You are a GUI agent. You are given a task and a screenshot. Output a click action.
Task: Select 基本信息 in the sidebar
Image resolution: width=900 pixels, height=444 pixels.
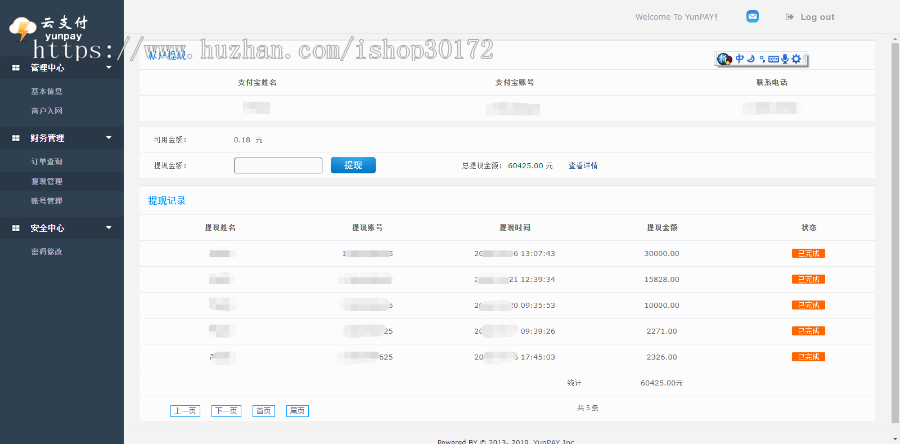(x=47, y=91)
